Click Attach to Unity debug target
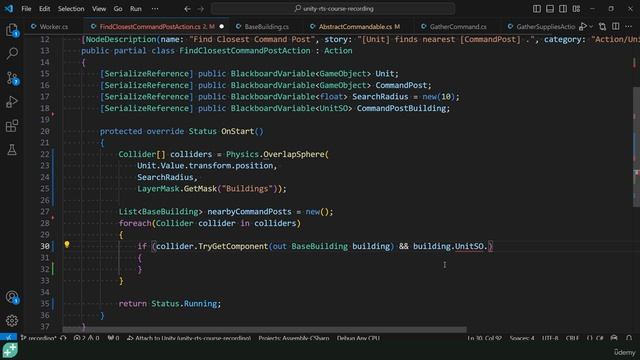This screenshot has width=640, height=360. (x=189, y=338)
